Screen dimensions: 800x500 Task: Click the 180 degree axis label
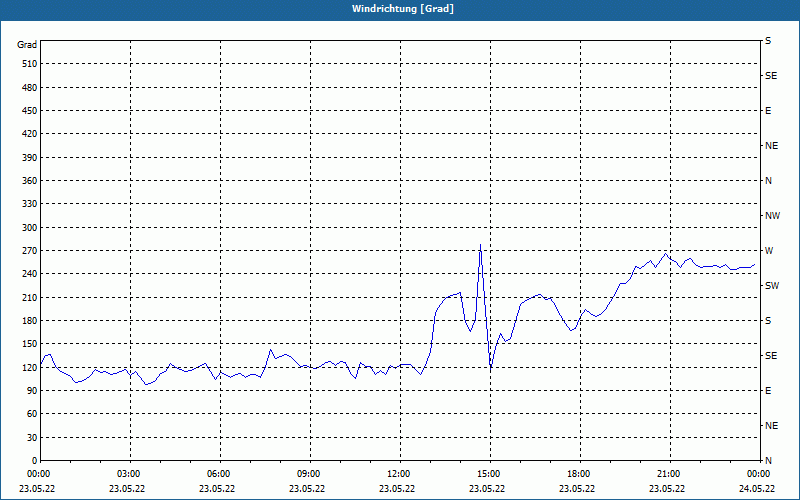click(29, 321)
